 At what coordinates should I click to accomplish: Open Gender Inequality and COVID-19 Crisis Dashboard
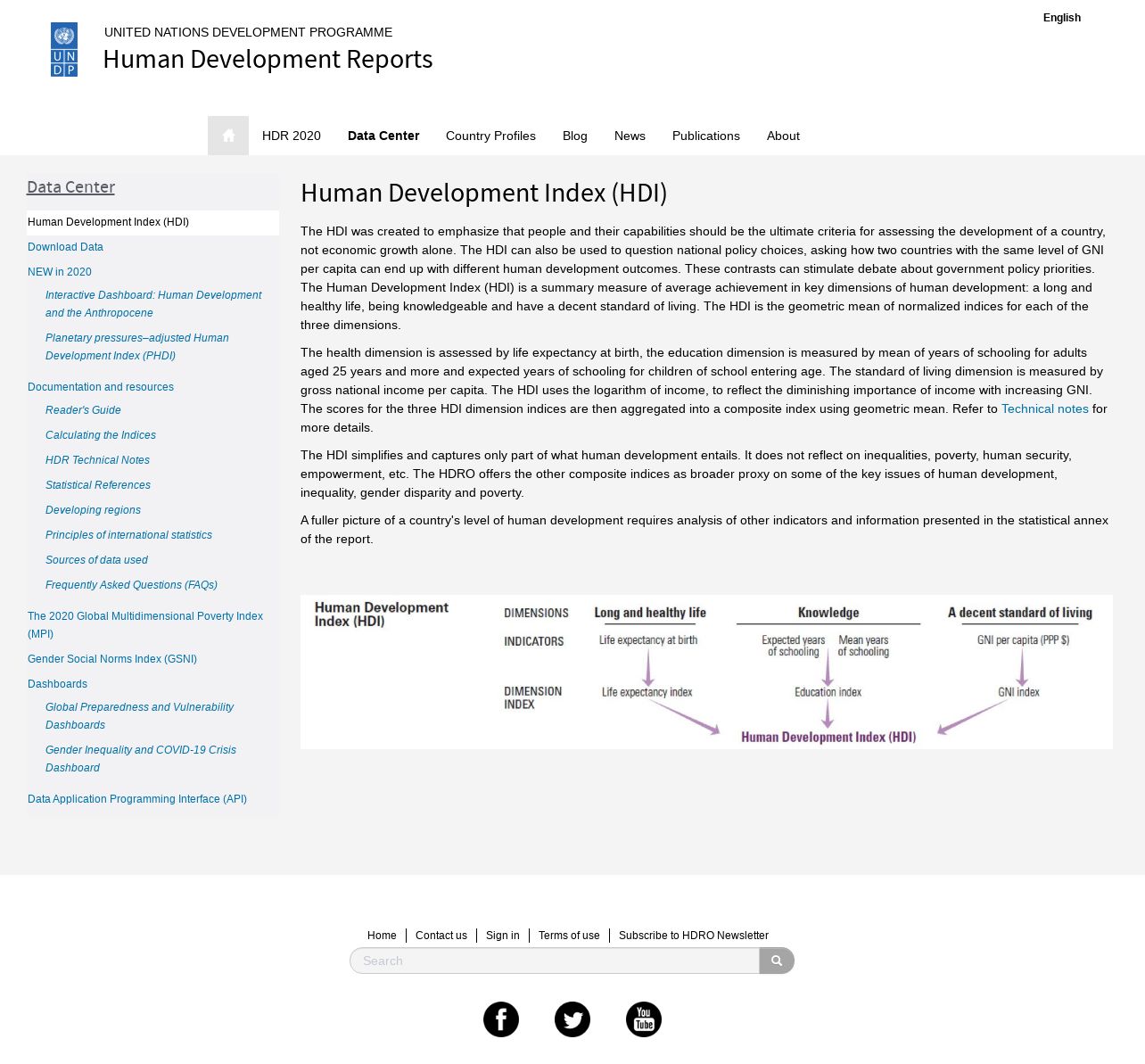[141, 759]
